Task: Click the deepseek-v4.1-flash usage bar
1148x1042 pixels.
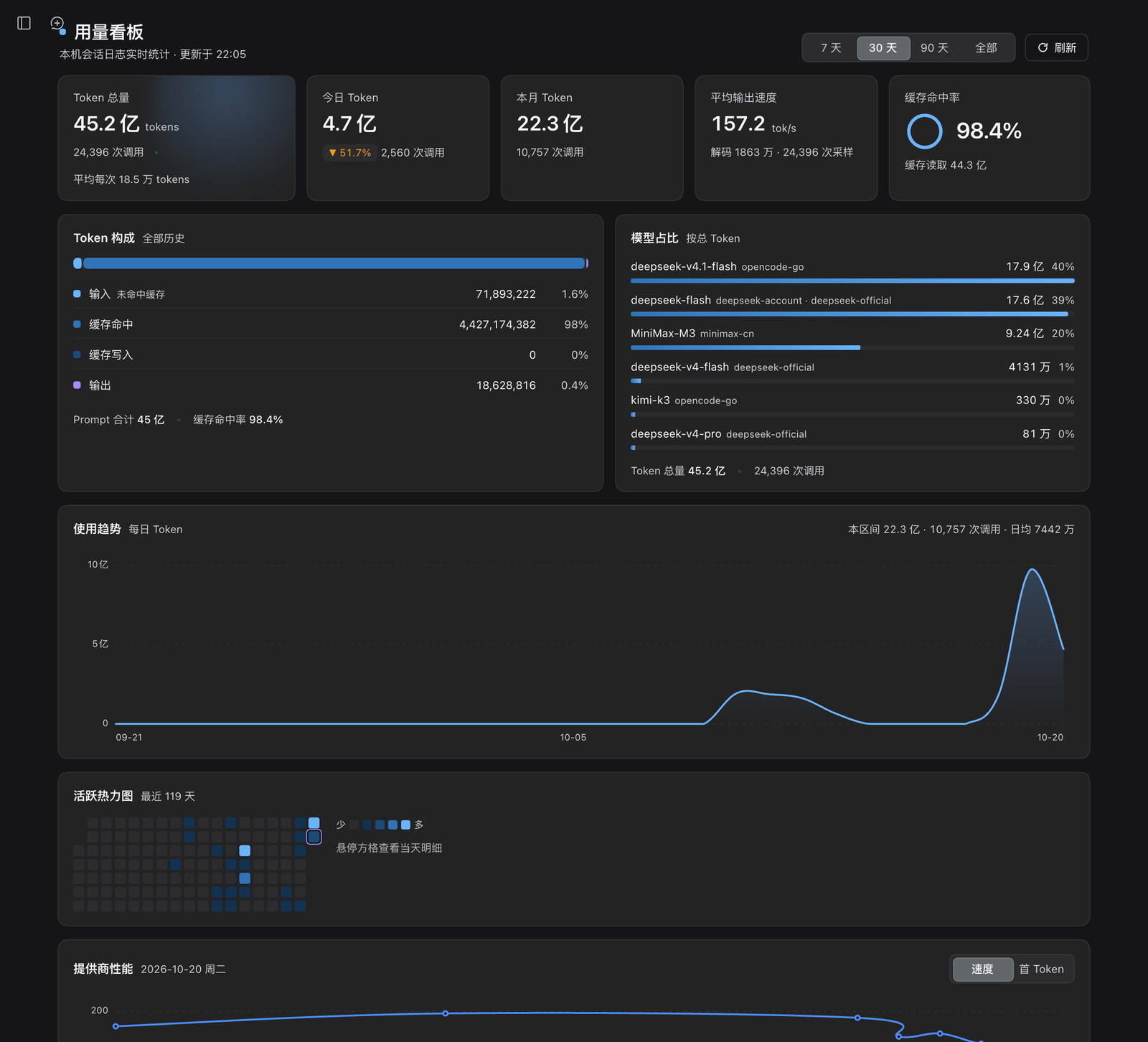Action: 852,281
